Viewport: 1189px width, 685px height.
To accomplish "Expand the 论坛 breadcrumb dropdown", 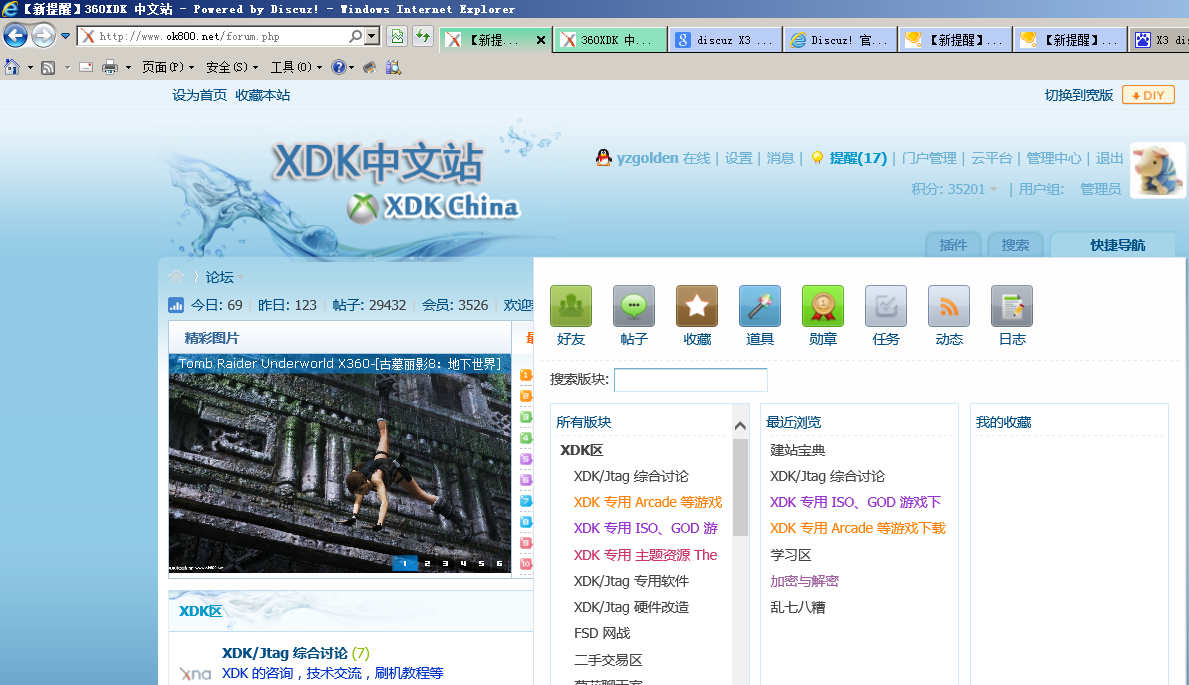I will click(240, 278).
